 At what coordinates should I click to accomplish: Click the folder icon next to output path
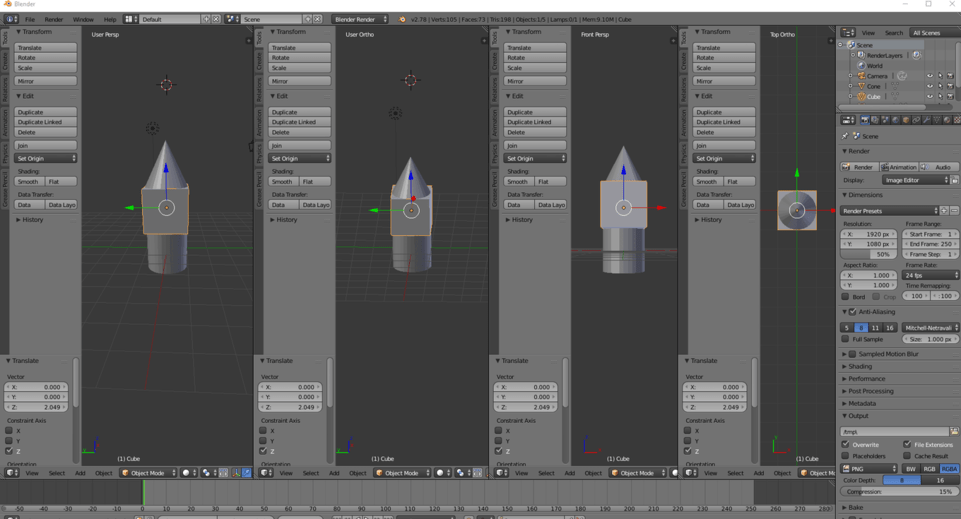(954, 431)
